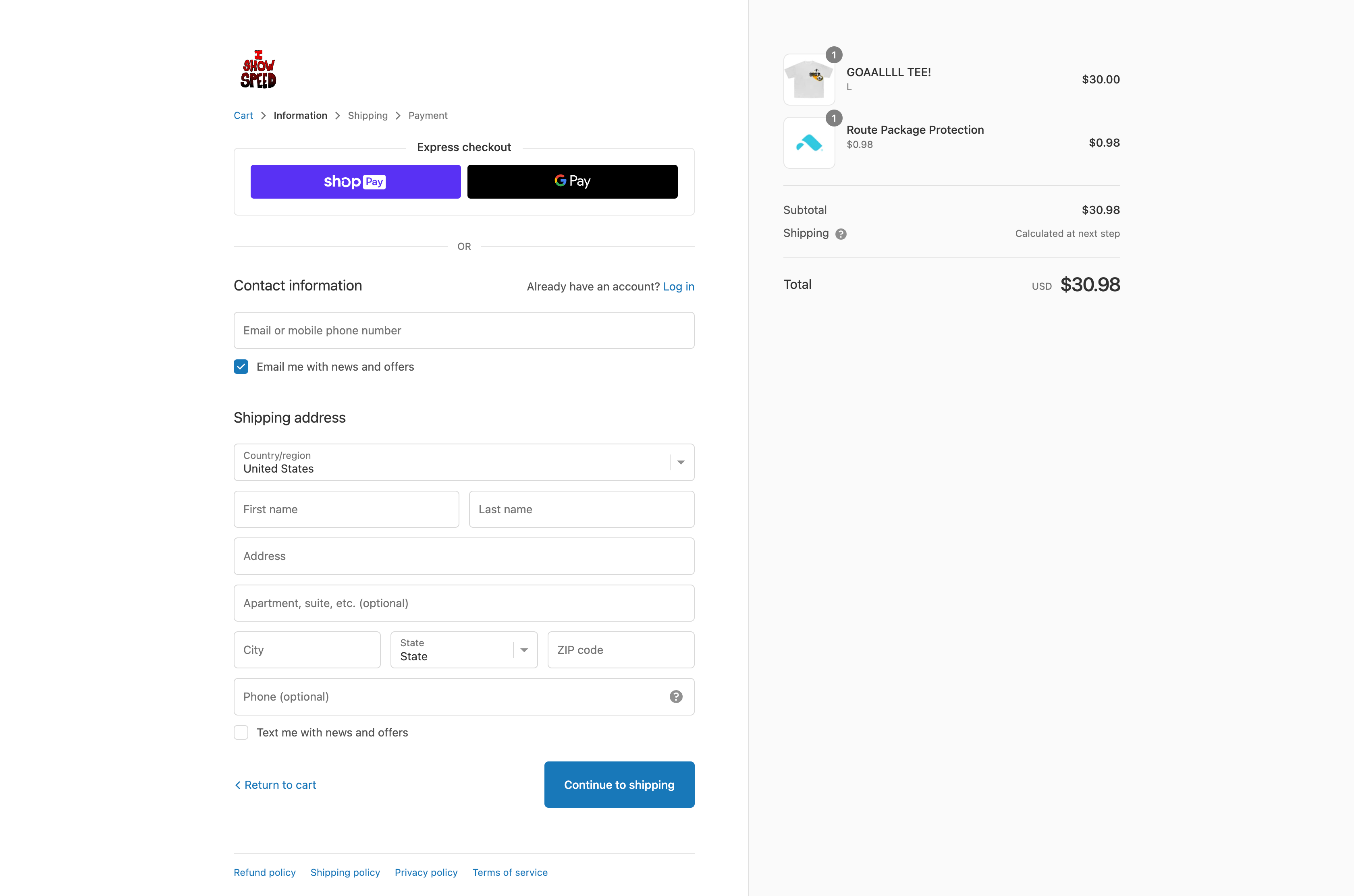Enable Text me with news and offers
The image size is (1354, 896).
coord(241,732)
